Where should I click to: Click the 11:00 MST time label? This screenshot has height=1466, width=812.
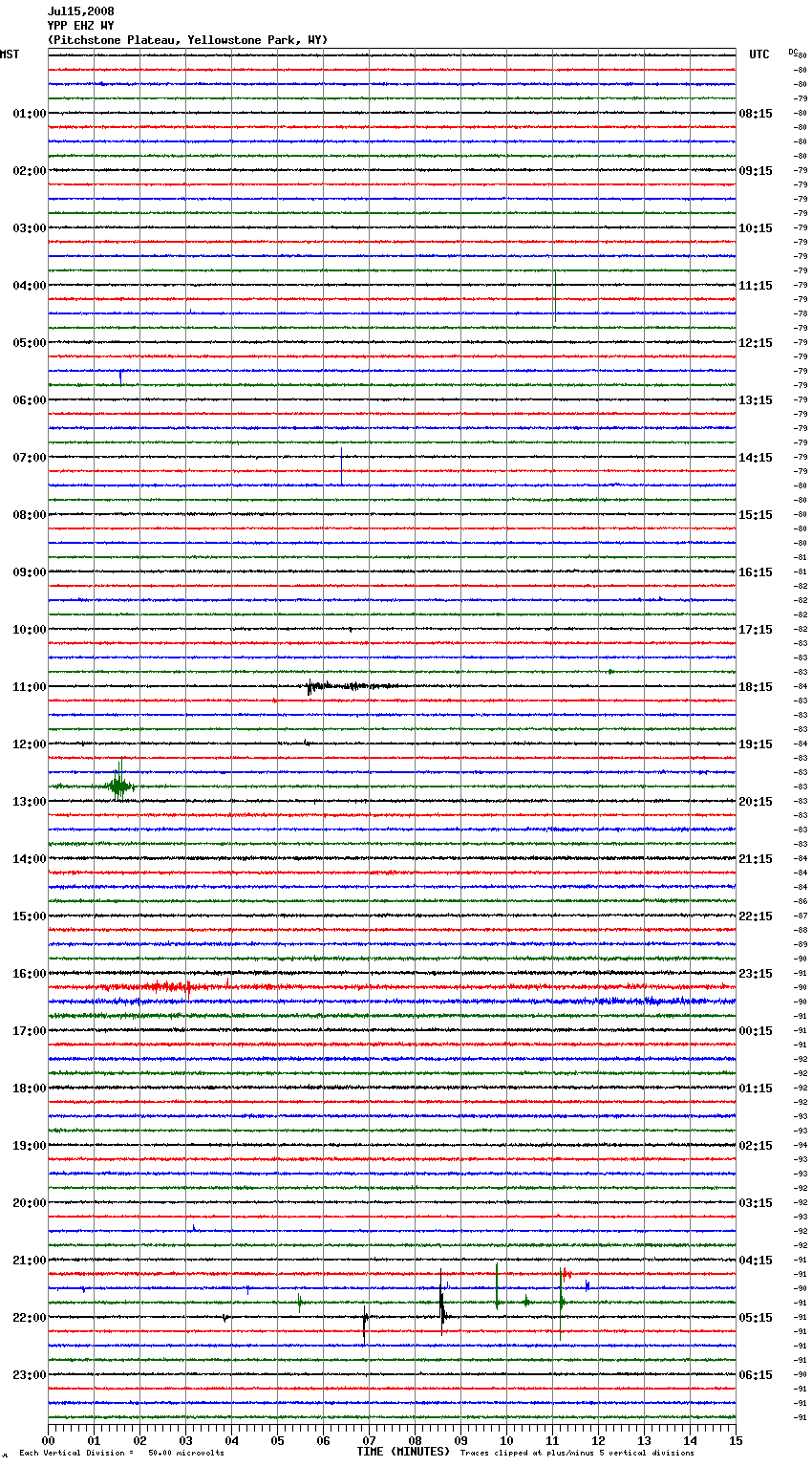(x=30, y=687)
